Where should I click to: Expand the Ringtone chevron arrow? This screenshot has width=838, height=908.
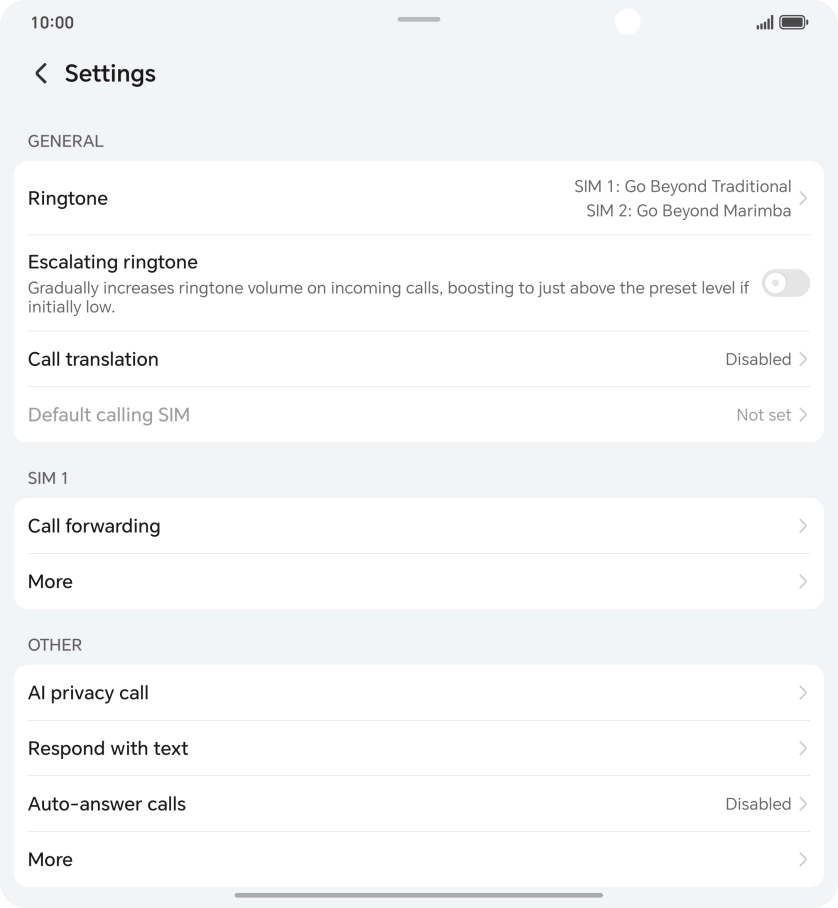(x=803, y=198)
